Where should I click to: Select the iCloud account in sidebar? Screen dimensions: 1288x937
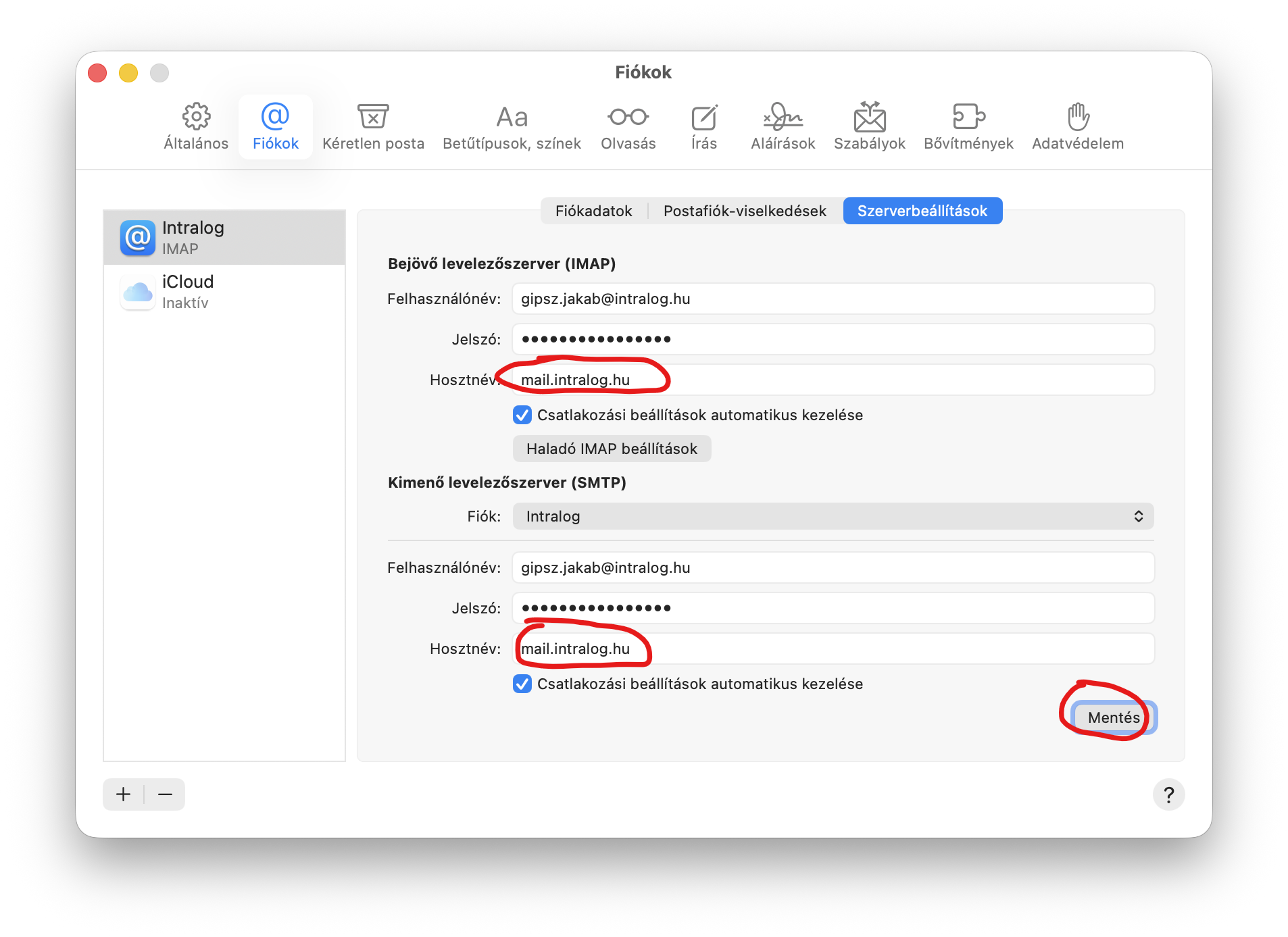[224, 292]
